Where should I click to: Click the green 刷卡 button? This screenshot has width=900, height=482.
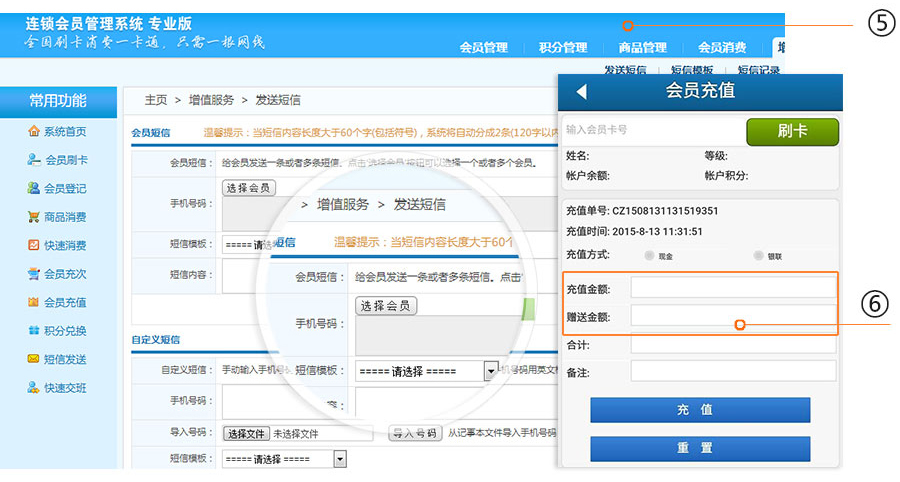click(792, 132)
